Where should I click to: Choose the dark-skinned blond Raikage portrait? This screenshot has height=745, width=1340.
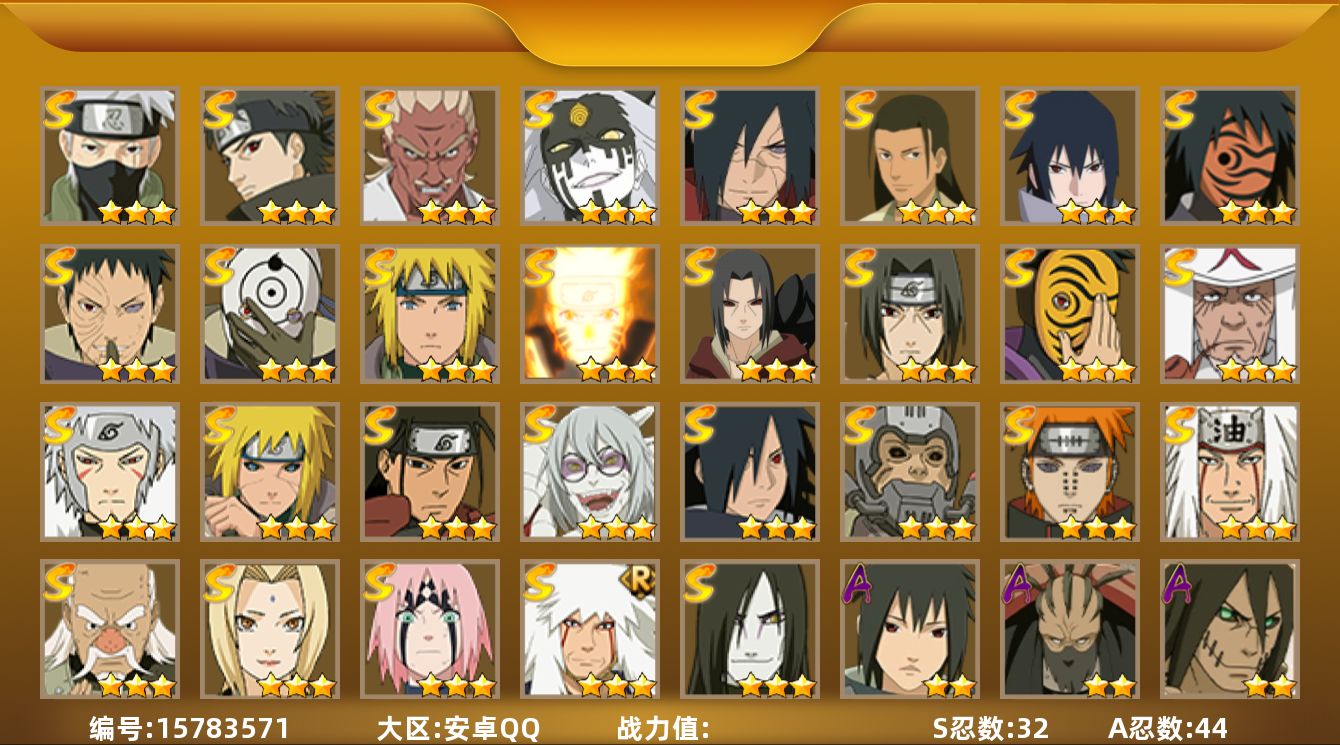(429, 156)
